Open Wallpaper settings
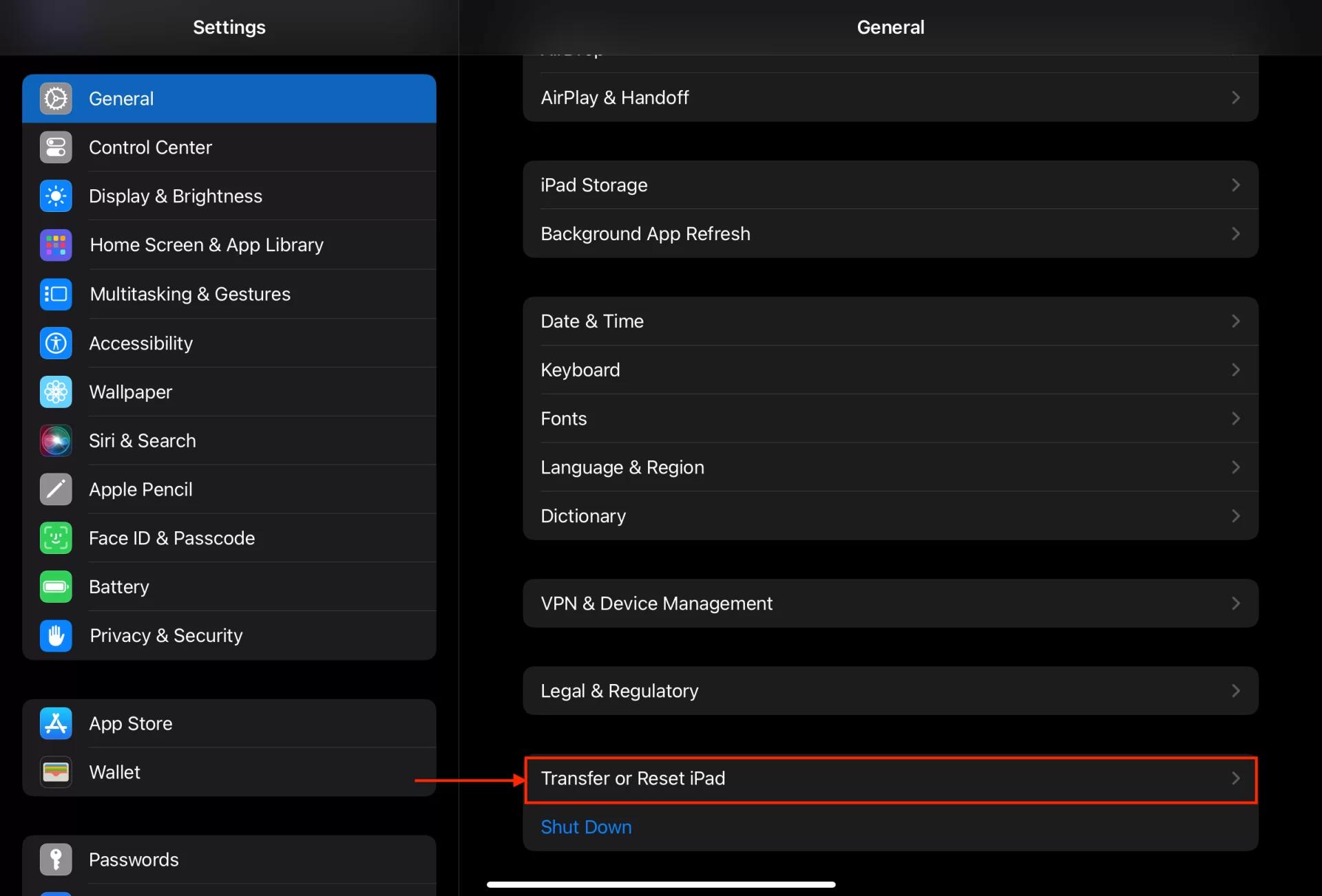This screenshot has height=896, width=1322. click(229, 392)
